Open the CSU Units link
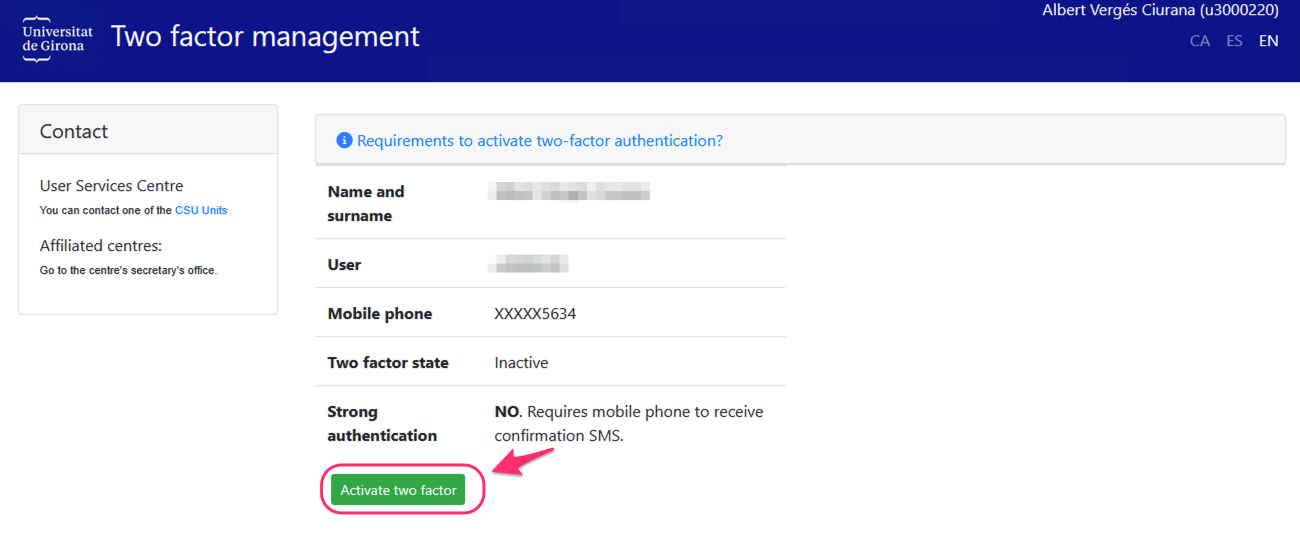The width and height of the screenshot is (1300, 536). [x=201, y=210]
